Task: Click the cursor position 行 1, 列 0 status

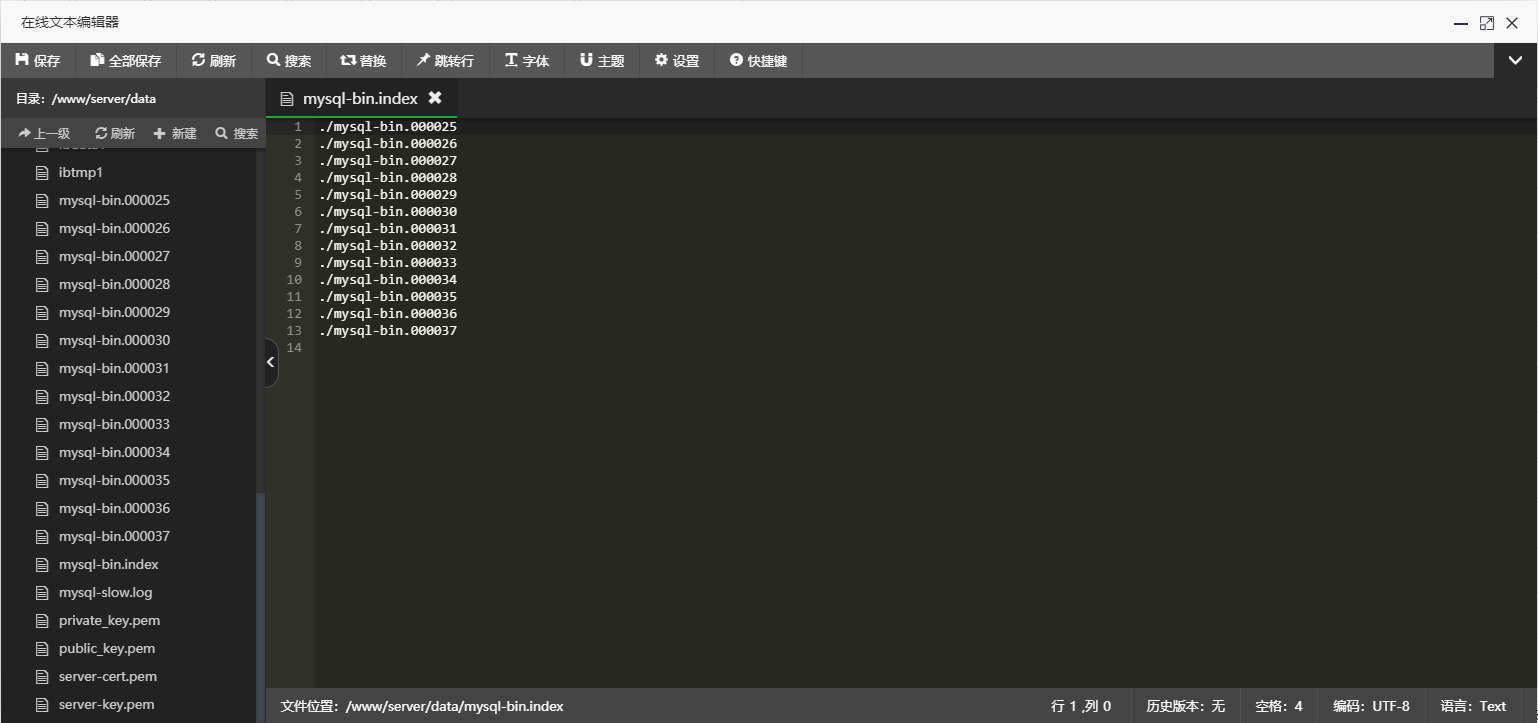Action: [x=1081, y=706]
